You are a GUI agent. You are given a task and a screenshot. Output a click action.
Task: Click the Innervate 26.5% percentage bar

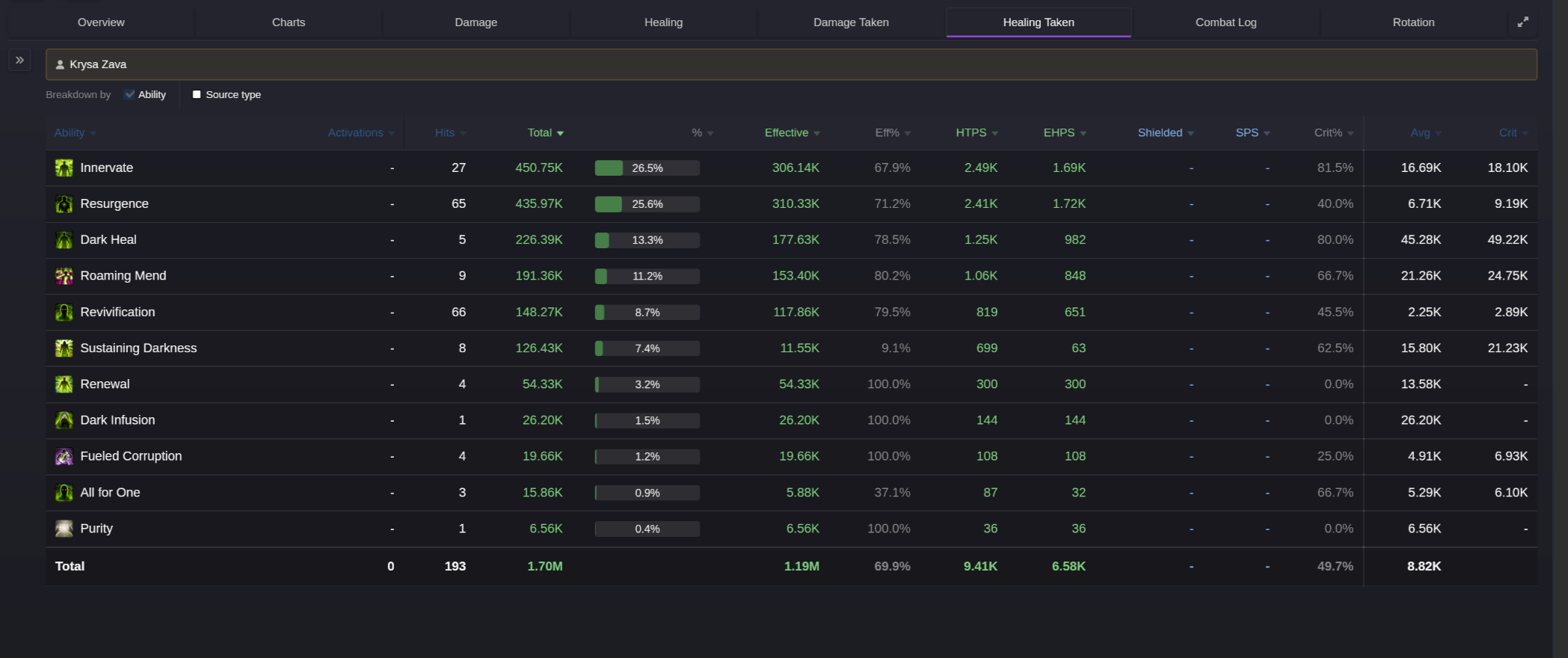(x=647, y=168)
